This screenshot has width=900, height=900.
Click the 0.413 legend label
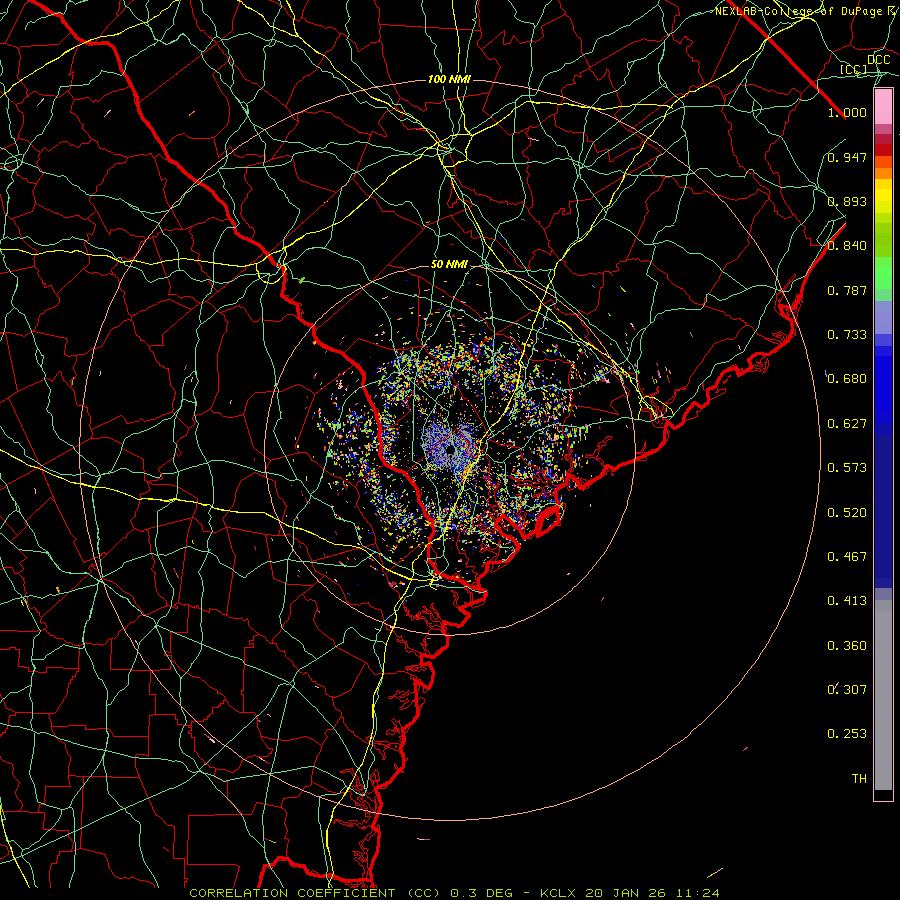coord(847,601)
